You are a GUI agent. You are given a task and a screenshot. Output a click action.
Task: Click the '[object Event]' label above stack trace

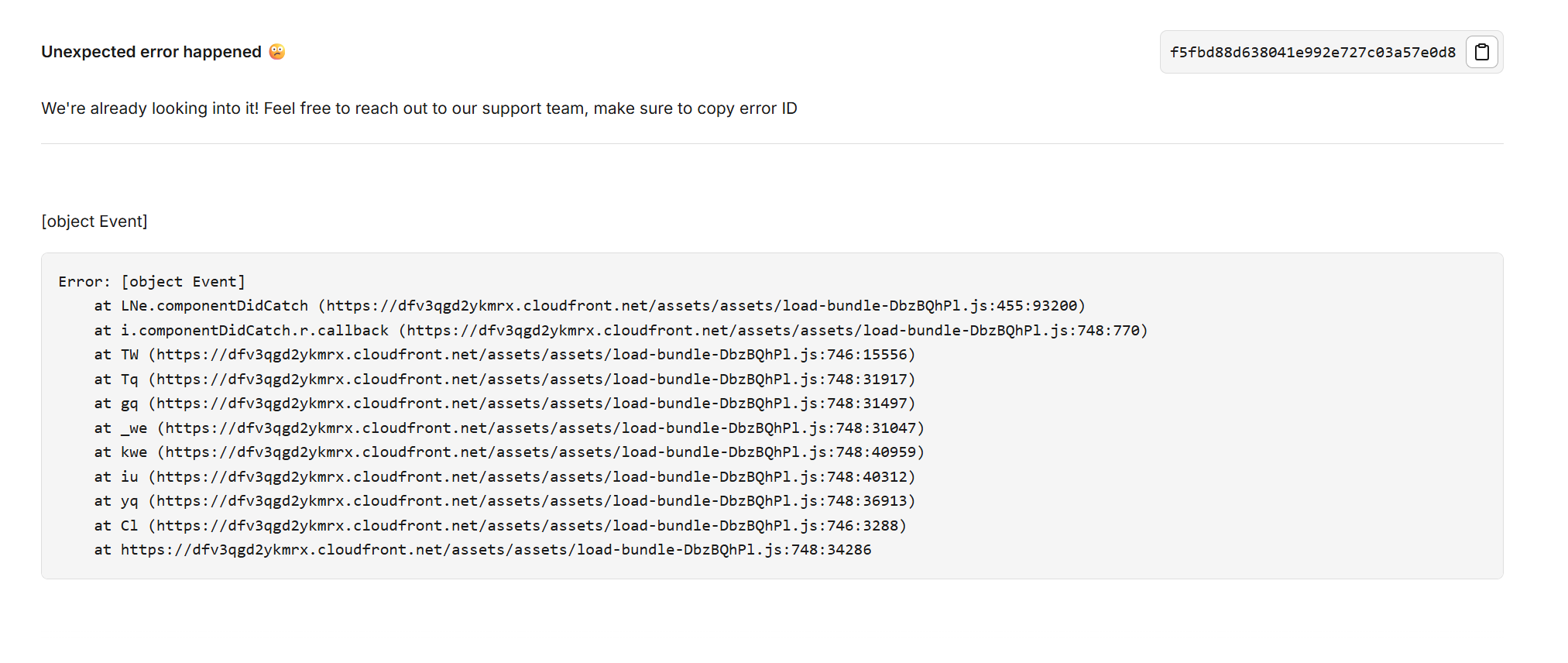[x=94, y=222]
